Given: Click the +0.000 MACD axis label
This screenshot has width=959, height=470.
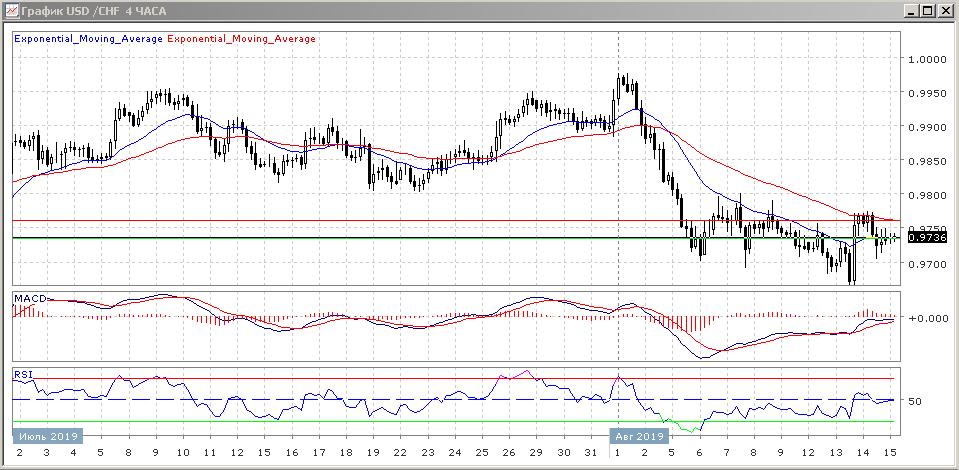Looking at the screenshot, I should 927,318.
